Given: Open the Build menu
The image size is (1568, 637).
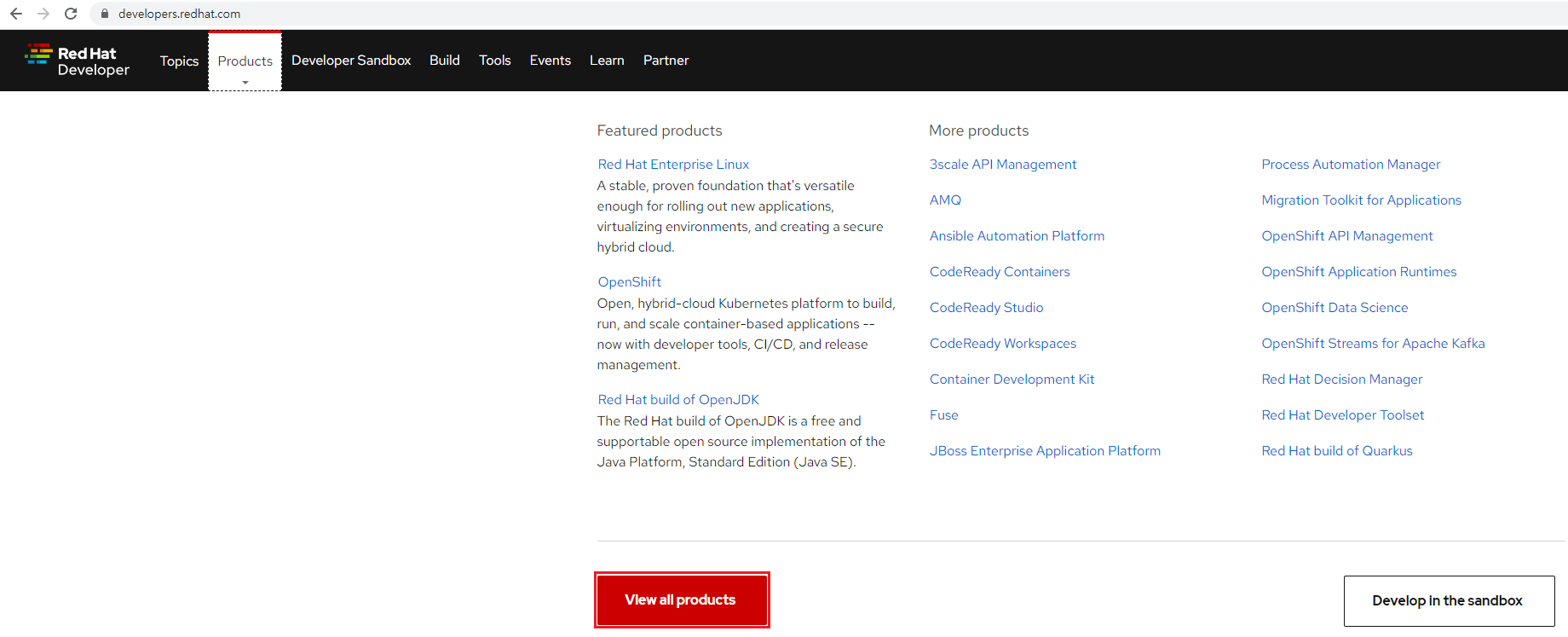Looking at the screenshot, I should point(445,61).
